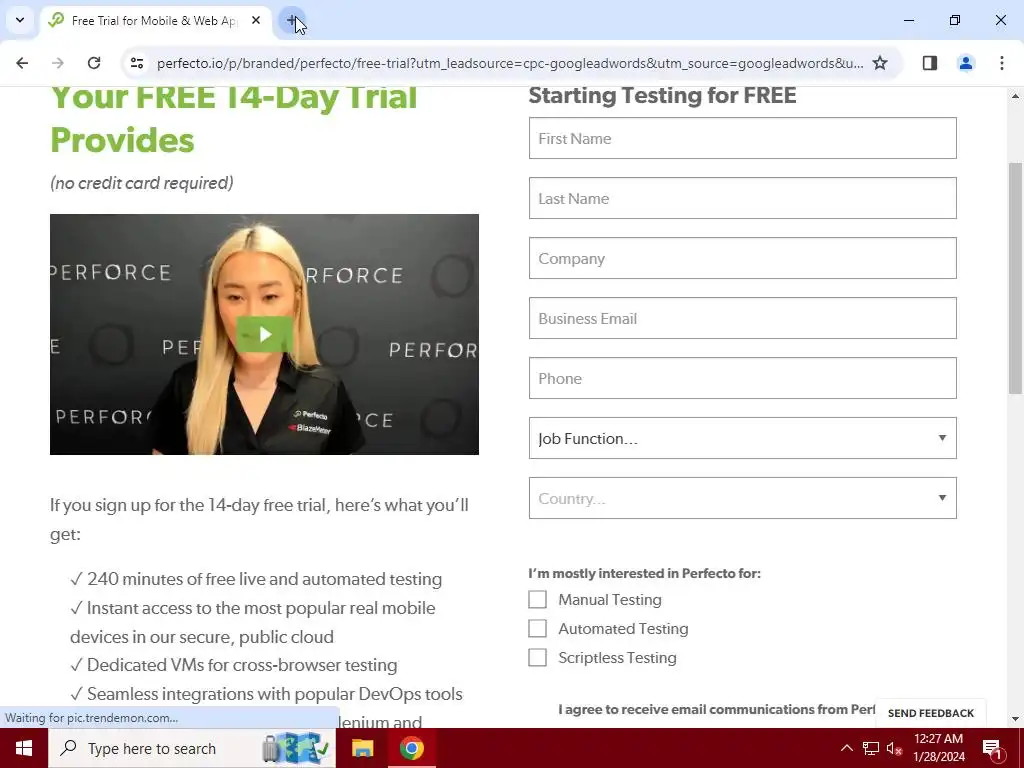Viewport: 1024px width, 768px height.
Task: Close the Free Trial tab
Action: tap(256, 20)
